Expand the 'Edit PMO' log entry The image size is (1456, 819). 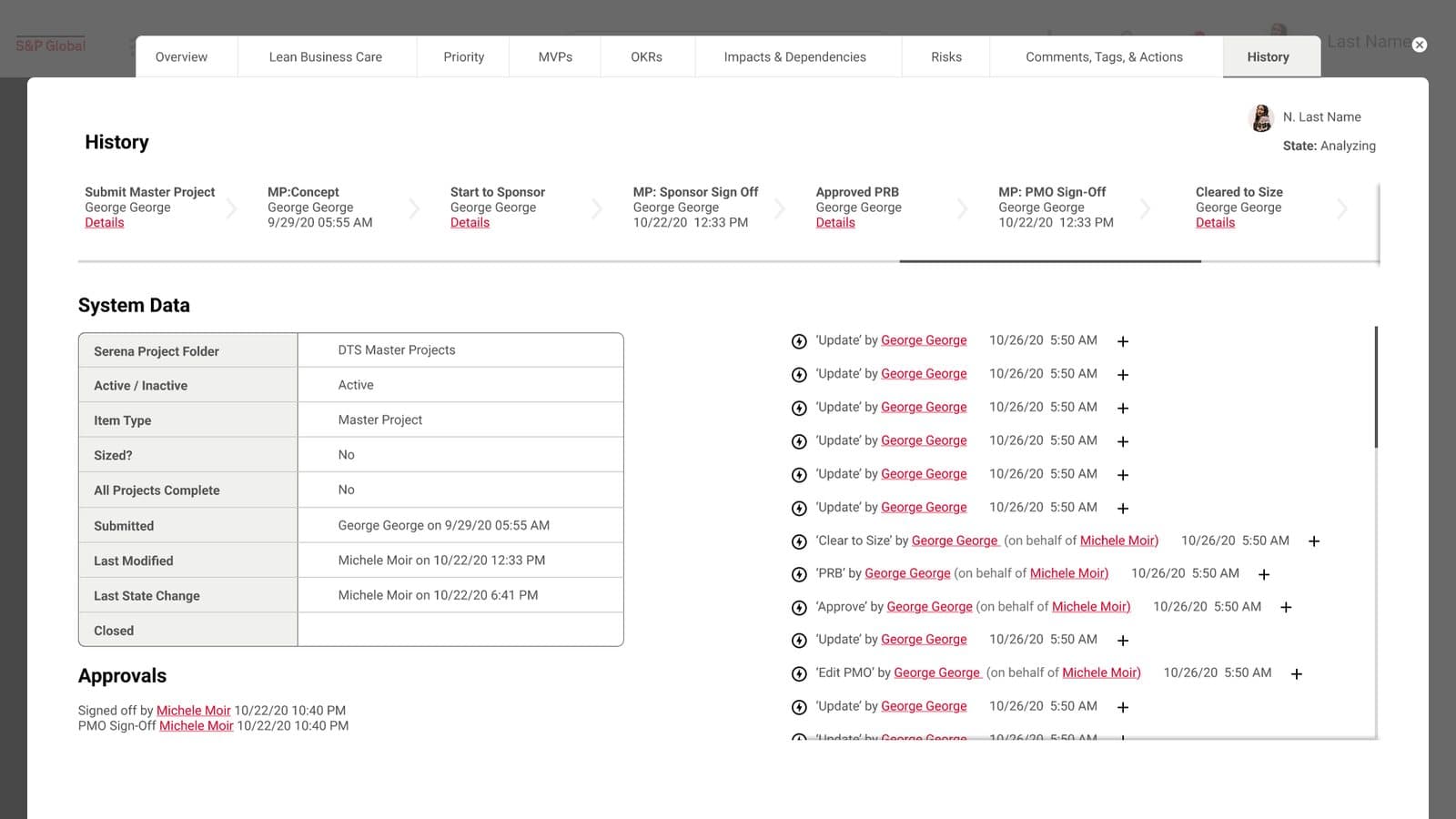(1297, 674)
